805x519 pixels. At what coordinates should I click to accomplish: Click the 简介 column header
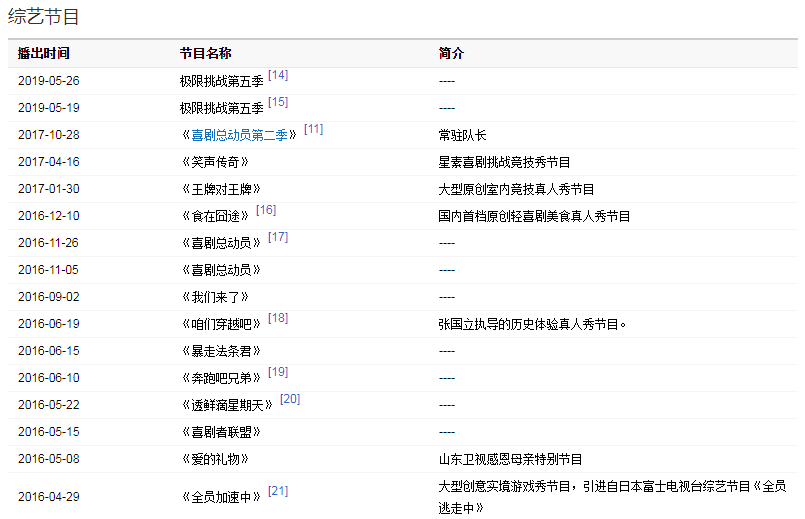[451, 53]
